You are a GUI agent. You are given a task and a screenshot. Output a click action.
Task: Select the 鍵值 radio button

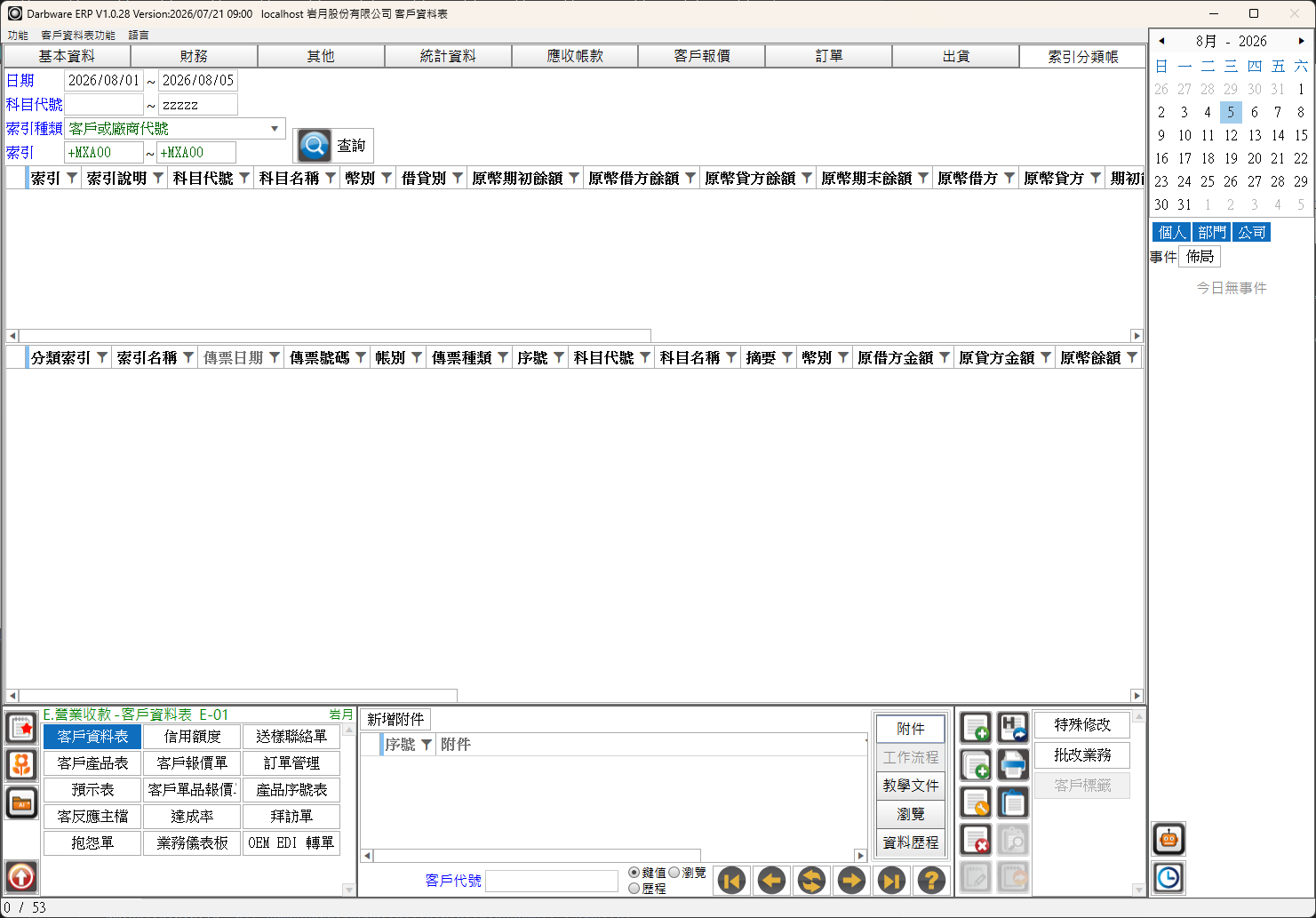[x=634, y=873]
